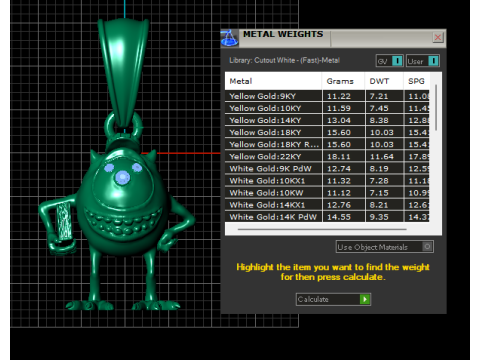The height and width of the screenshot is (360, 480).
Task: Select the Yellow Gold:18KY row
Action: click(327, 132)
